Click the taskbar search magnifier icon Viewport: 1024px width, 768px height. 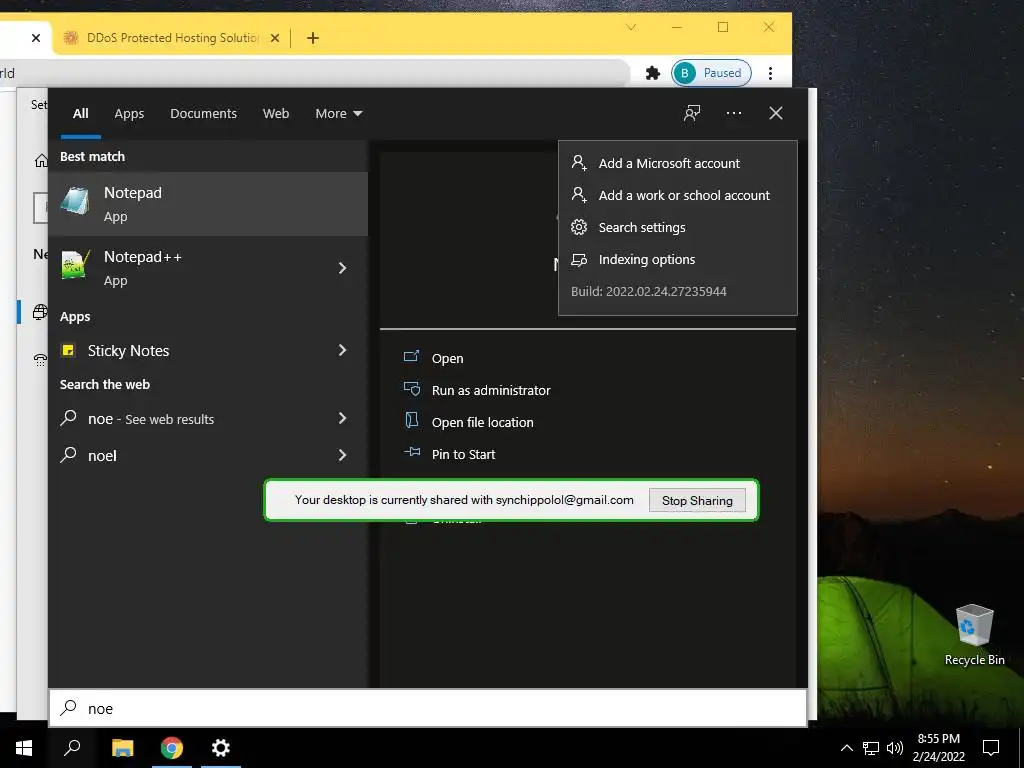pyautogui.click(x=72, y=748)
